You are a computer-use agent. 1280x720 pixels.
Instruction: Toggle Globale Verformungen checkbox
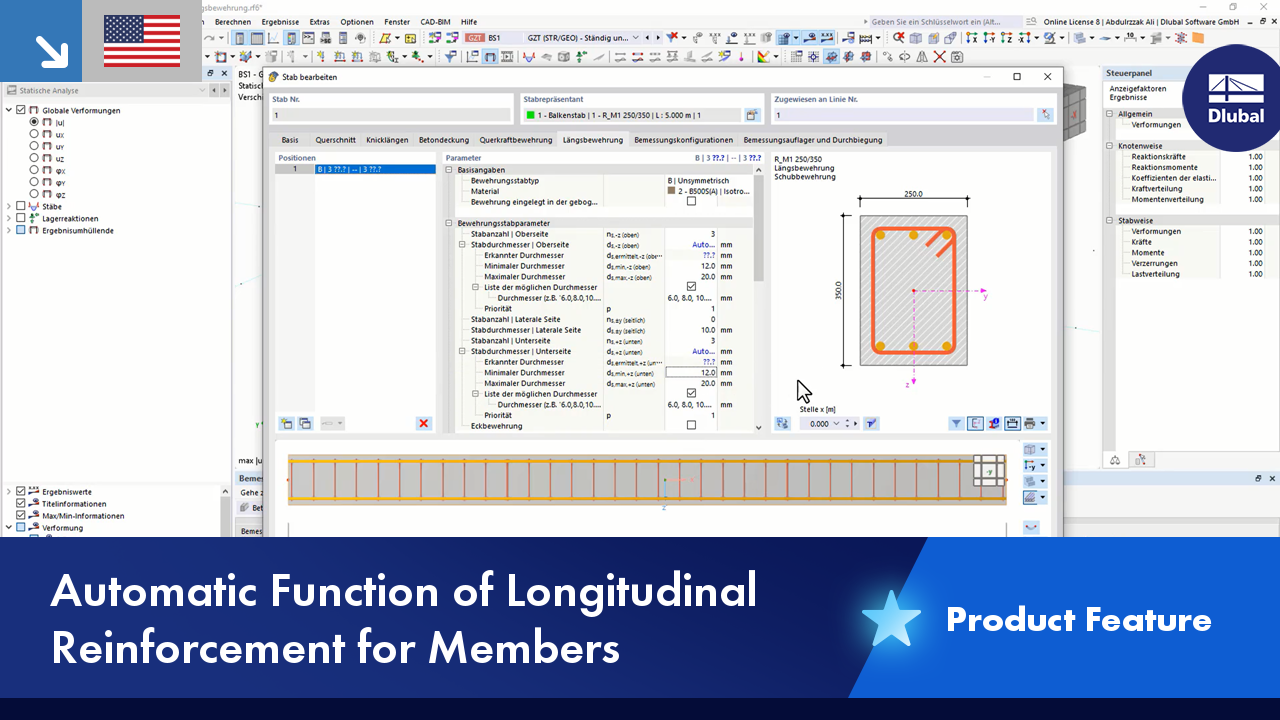click(21, 110)
